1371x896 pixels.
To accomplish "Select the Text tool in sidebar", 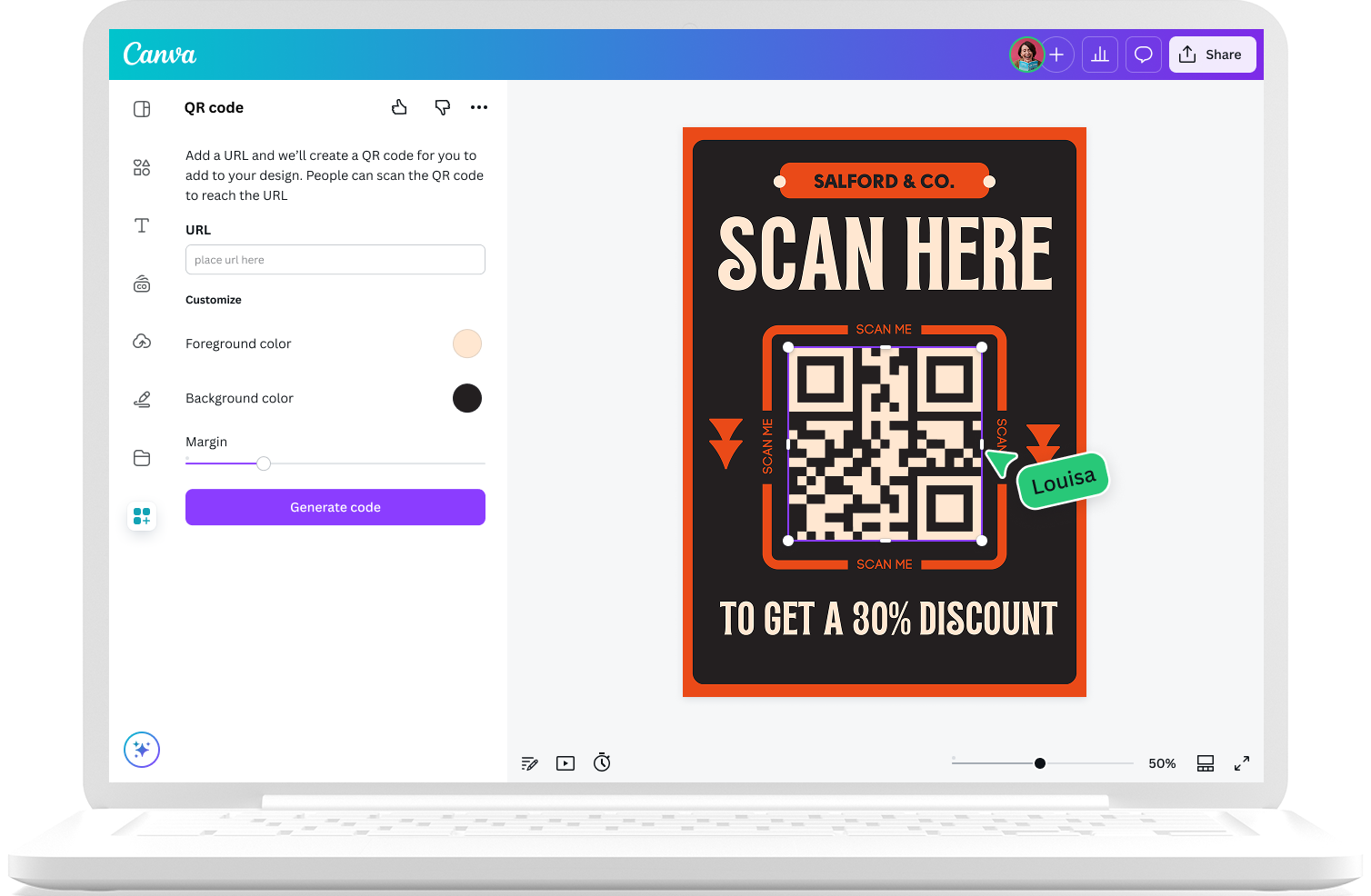I will pos(142,225).
